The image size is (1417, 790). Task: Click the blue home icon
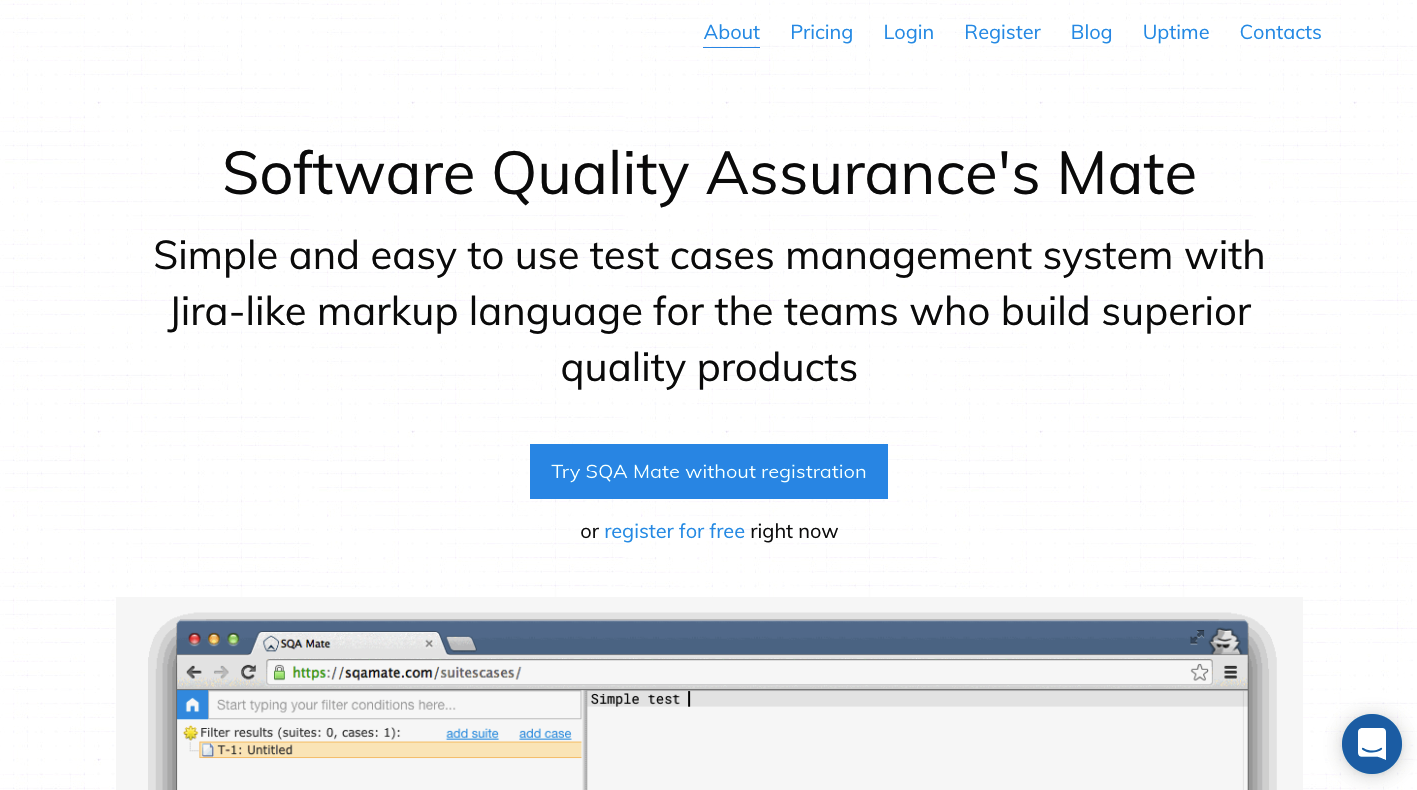192,705
